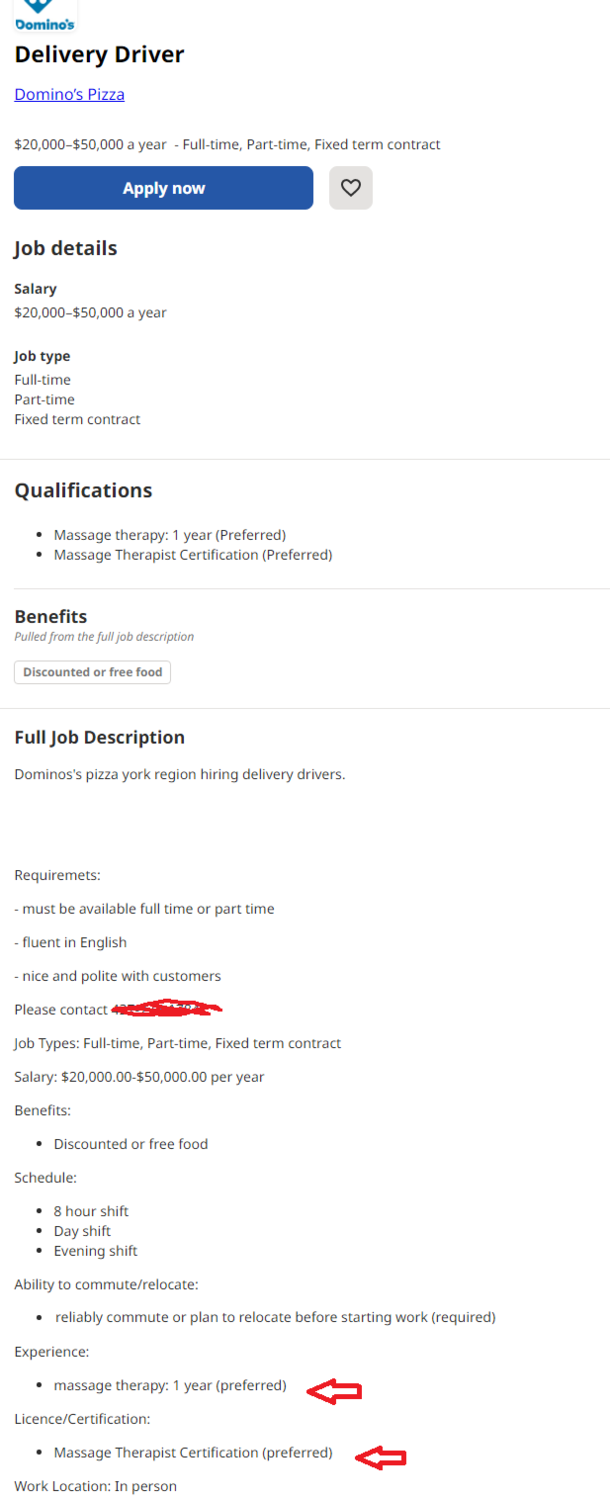Select the Job details heading

66,249
